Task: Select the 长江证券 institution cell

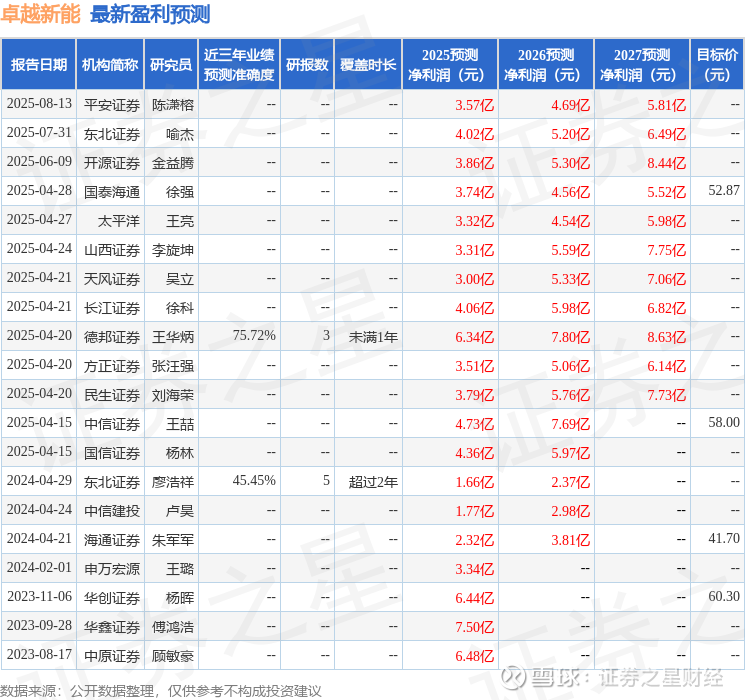Action: (x=112, y=308)
